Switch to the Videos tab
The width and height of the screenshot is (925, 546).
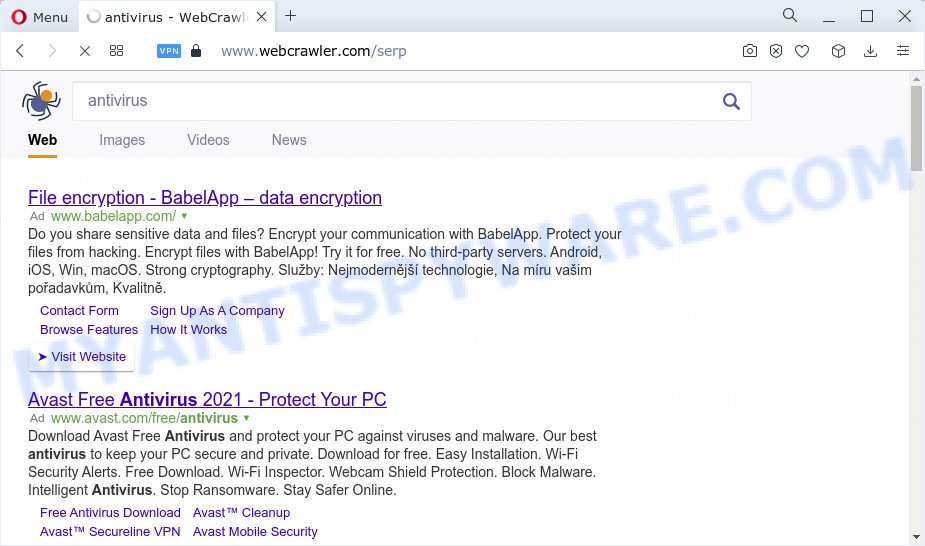[208, 140]
